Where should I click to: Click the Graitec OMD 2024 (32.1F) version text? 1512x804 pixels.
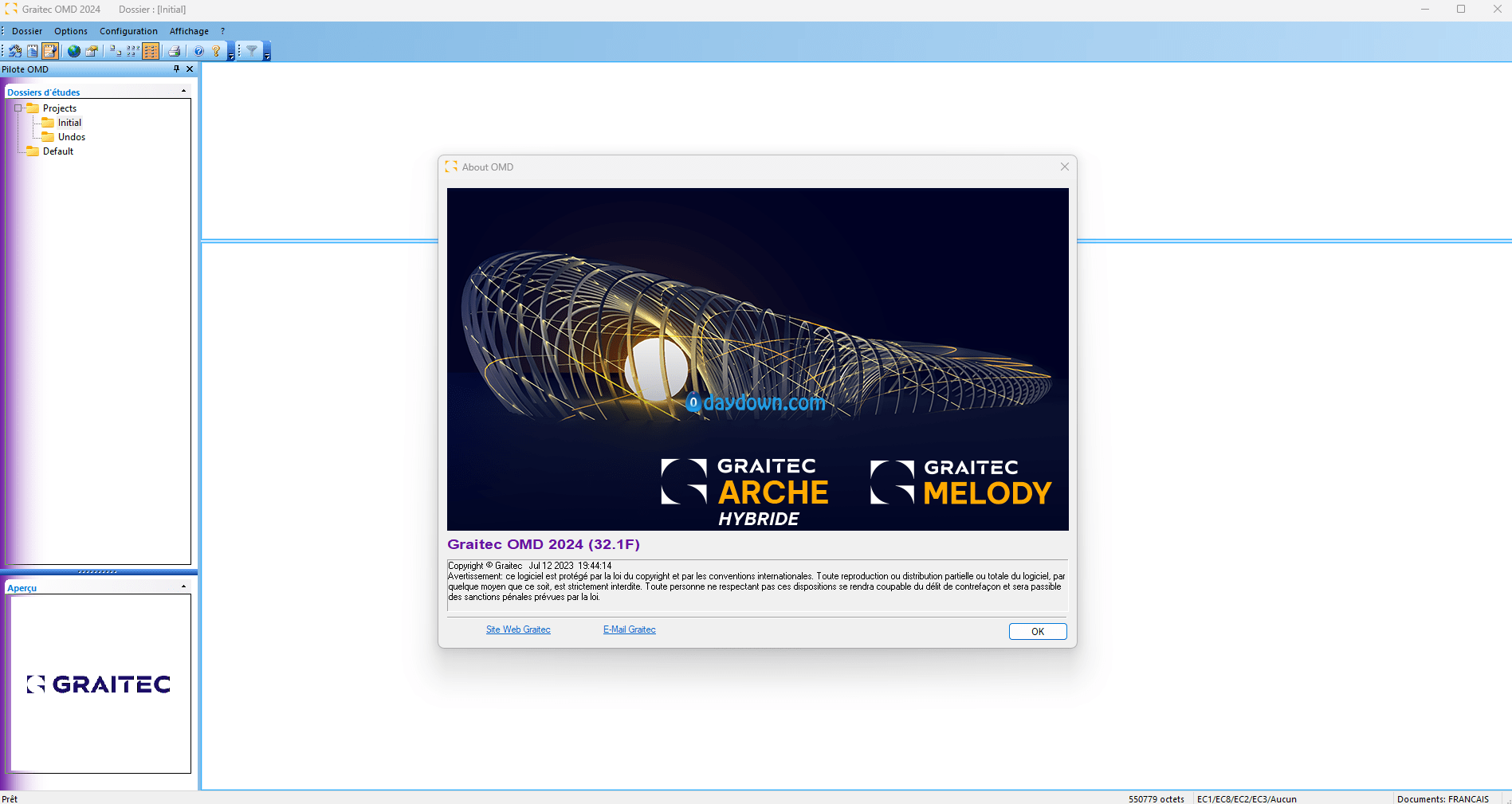pyautogui.click(x=544, y=544)
